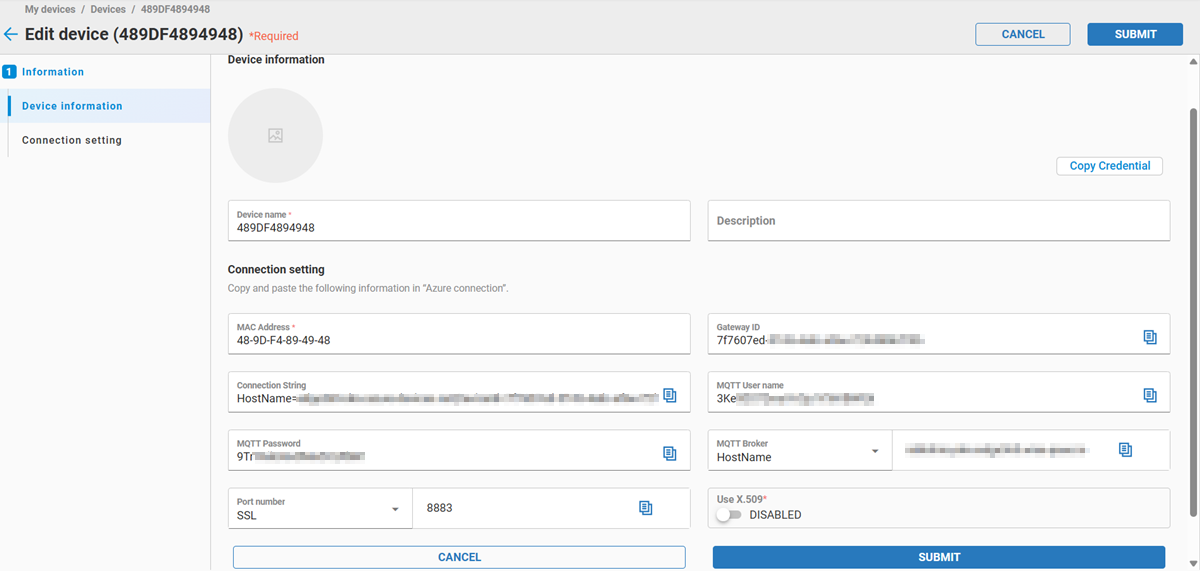Copy the port number 8883

click(x=645, y=508)
